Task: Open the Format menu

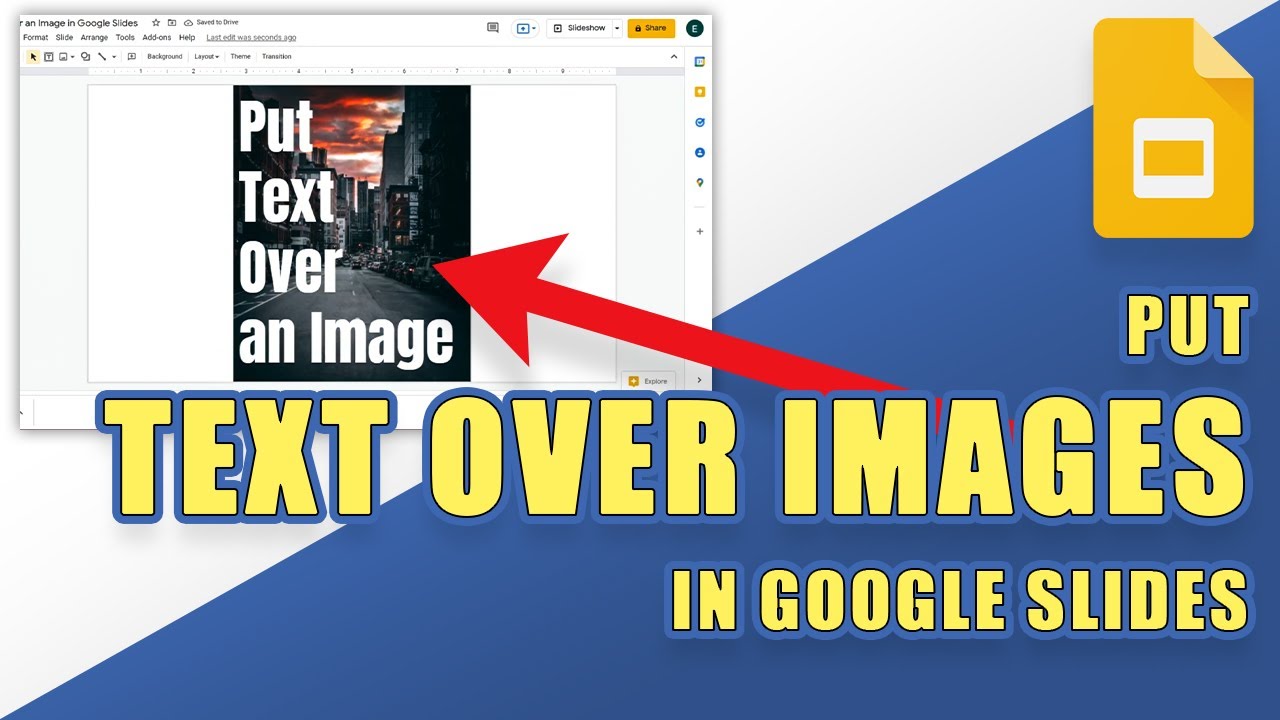Action: (x=35, y=38)
